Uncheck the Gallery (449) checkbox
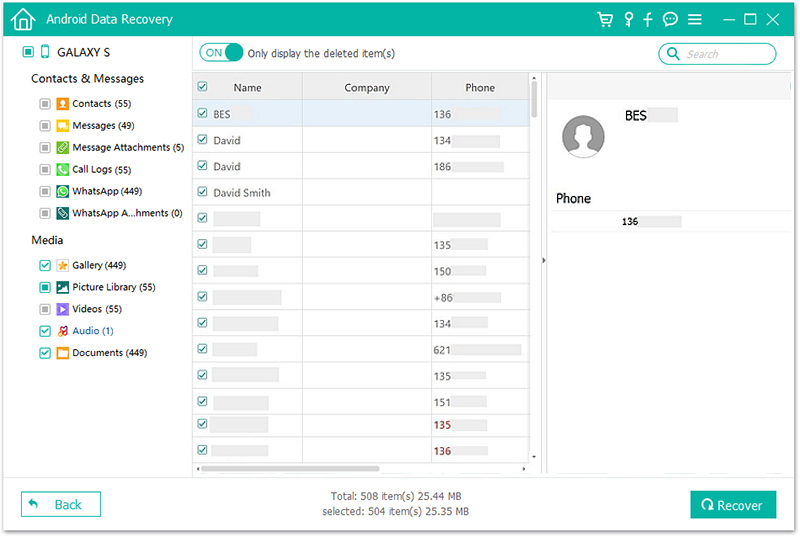Screen dimensions: 800x537 tap(45, 265)
